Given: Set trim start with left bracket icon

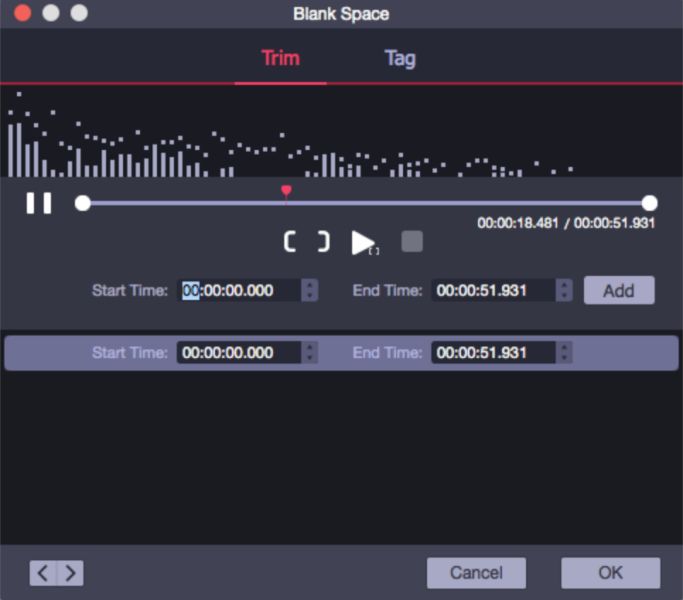Looking at the screenshot, I should click(x=290, y=241).
